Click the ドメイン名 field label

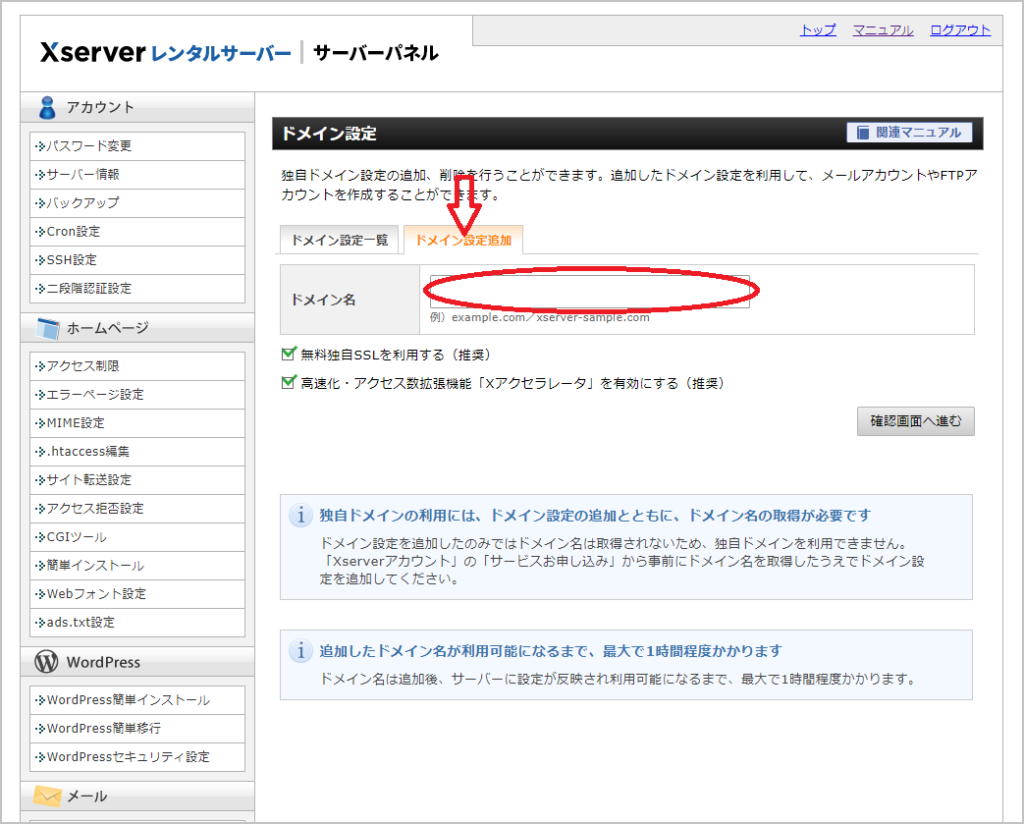323,300
